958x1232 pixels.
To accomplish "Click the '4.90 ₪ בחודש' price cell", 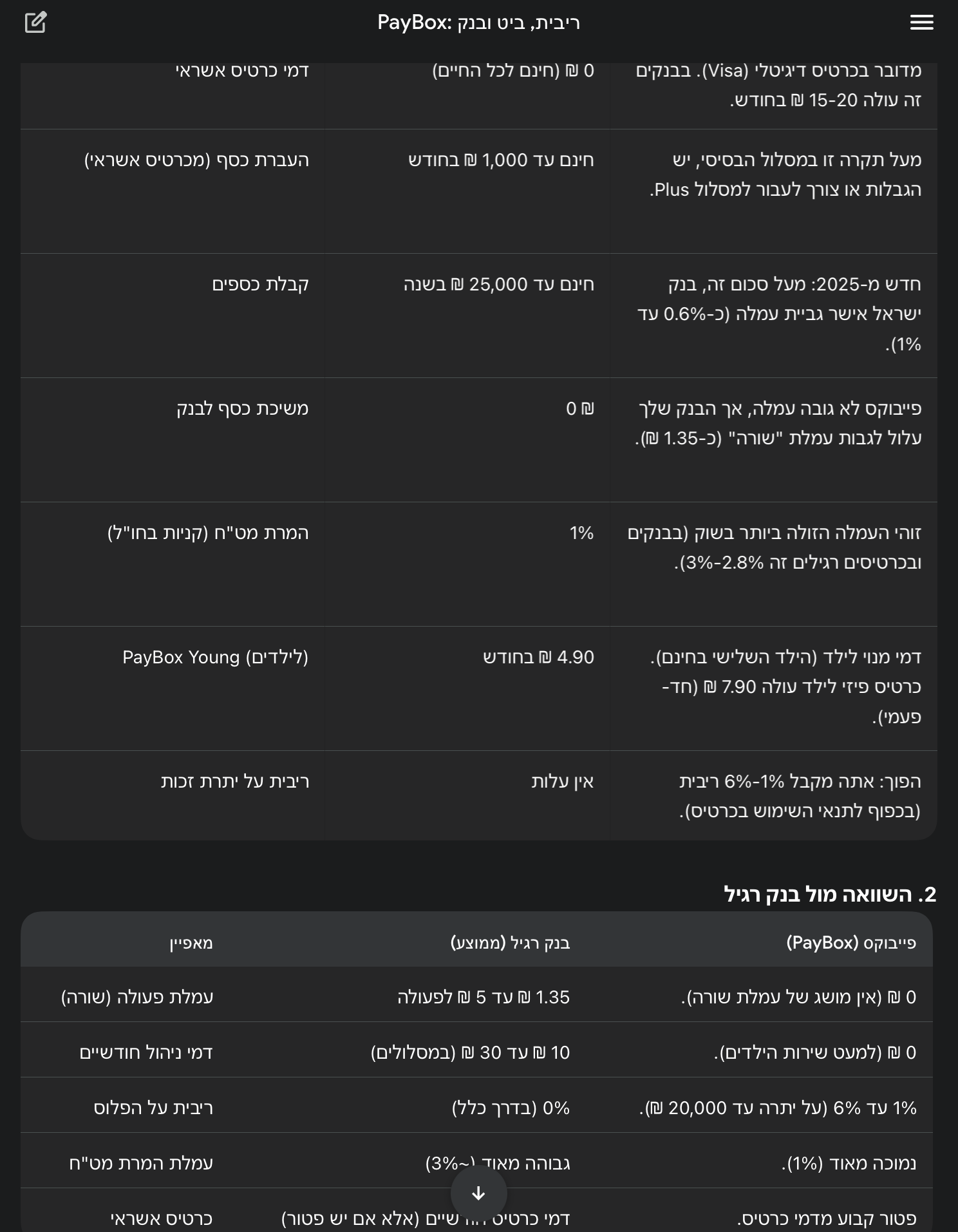I will (538, 658).
